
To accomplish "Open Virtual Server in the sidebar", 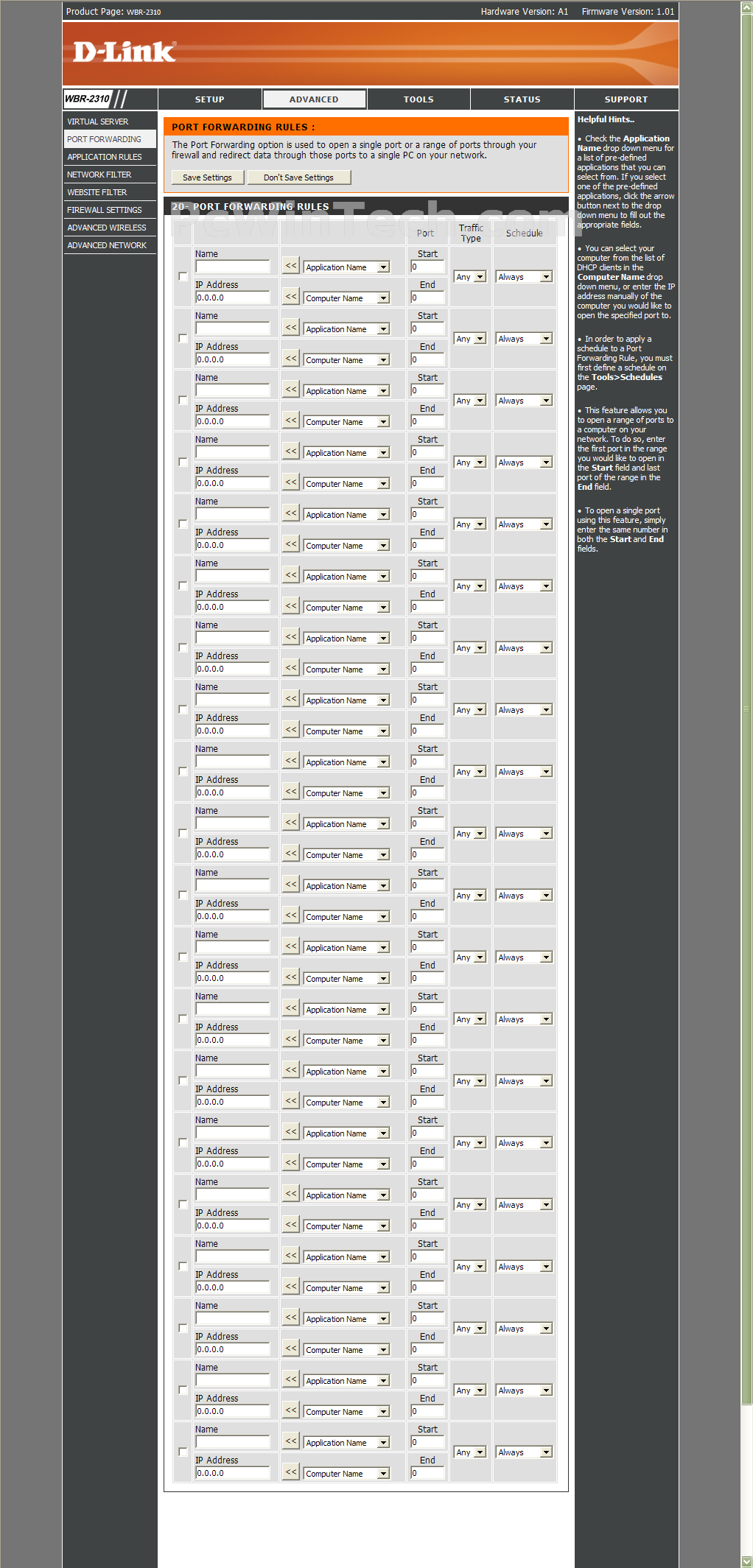I will [x=110, y=122].
